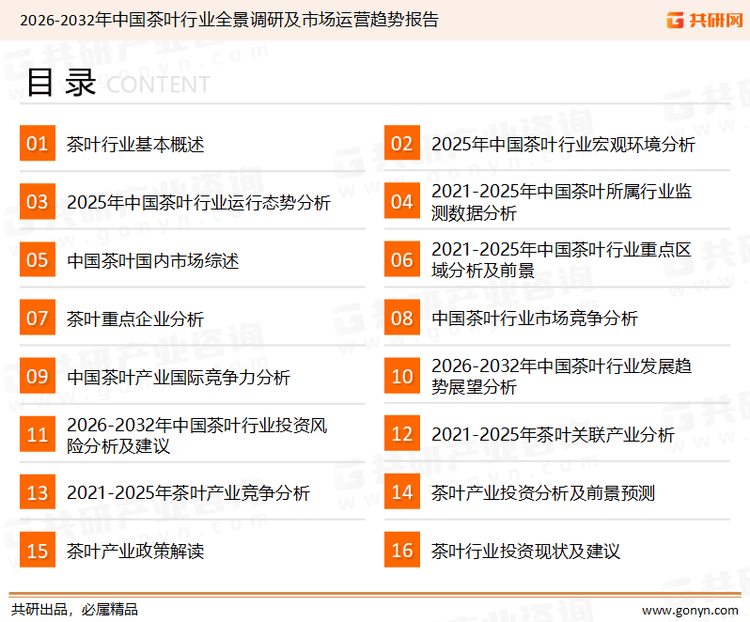The image size is (750, 622).
Task: Click the orange 10 number badge
Action: click(x=401, y=376)
